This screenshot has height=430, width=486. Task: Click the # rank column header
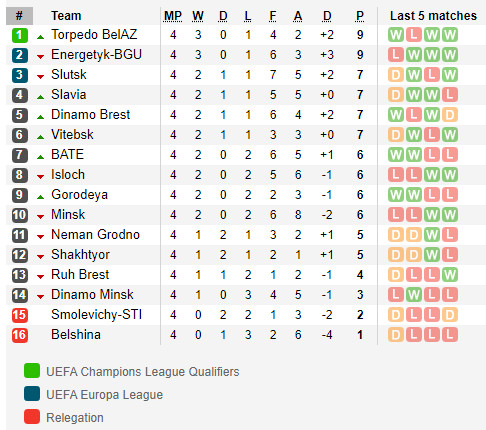pyautogui.click(x=19, y=16)
